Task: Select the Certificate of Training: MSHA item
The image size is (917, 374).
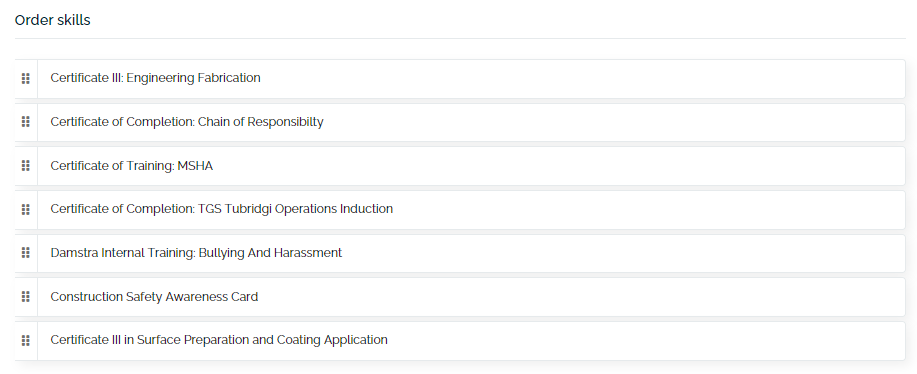Action: [x=132, y=166]
